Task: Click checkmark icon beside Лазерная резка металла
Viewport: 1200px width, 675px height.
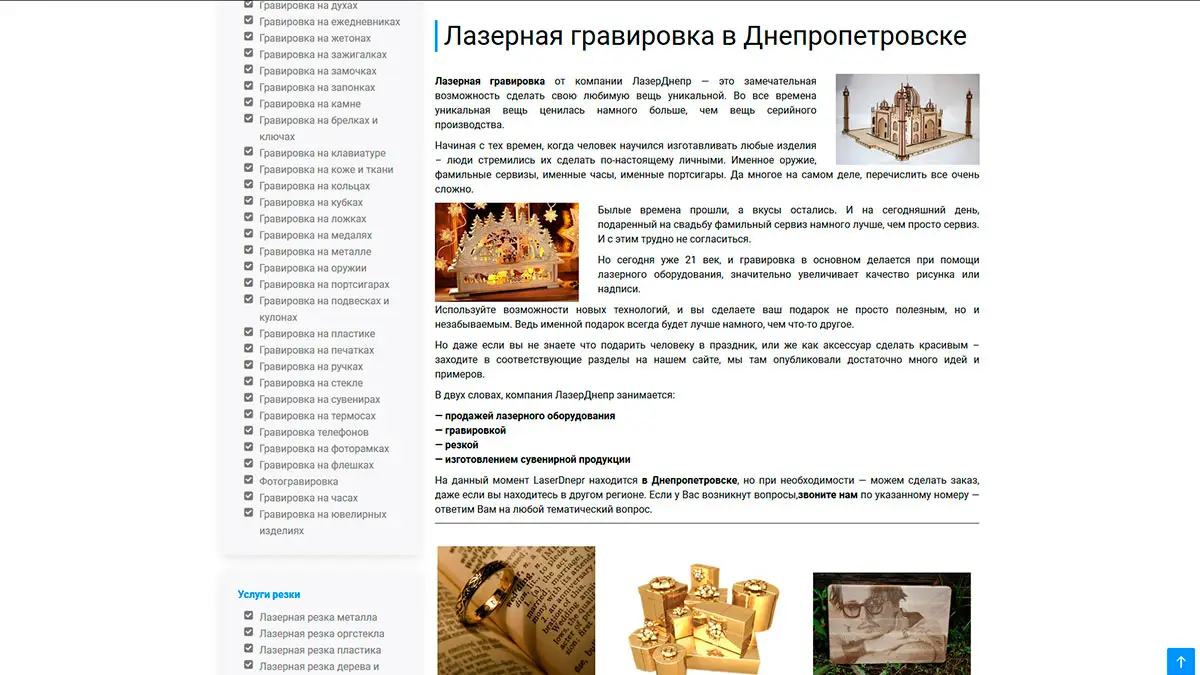Action: 249,617
